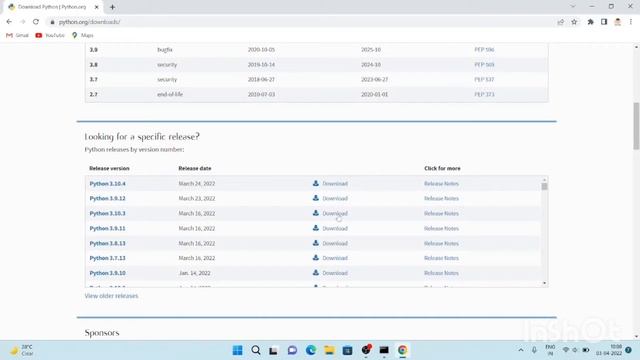
Task: Open Python 3.10.3 release link
Action: 107,213
